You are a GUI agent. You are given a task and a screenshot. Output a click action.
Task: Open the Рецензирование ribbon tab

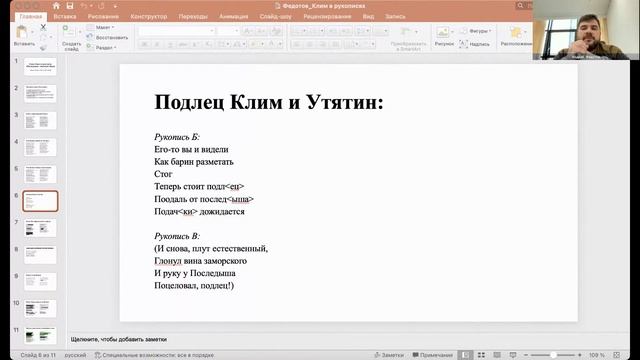(327, 17)
